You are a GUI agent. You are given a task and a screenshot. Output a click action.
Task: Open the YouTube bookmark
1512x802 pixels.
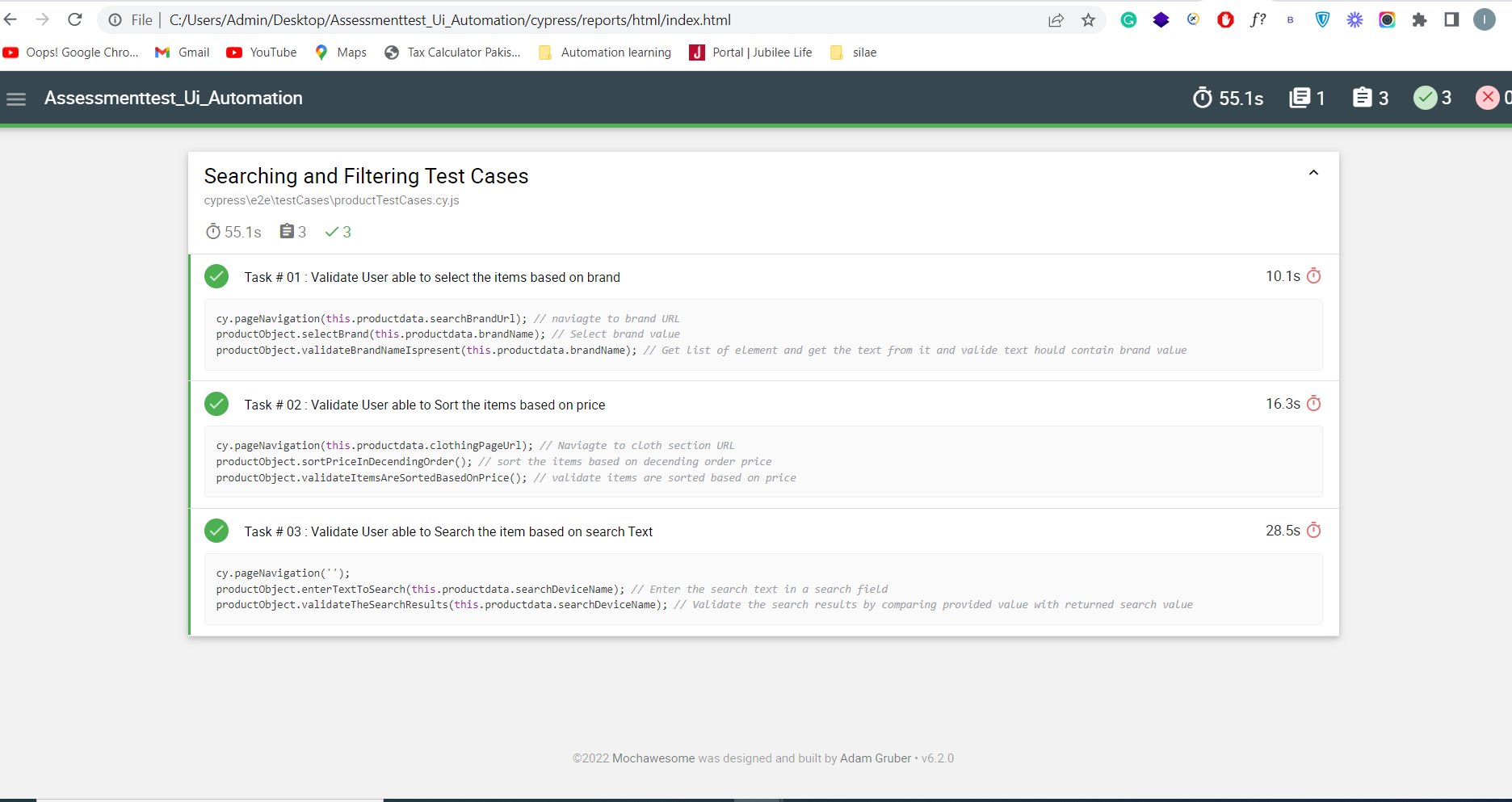tap(262, 52)
